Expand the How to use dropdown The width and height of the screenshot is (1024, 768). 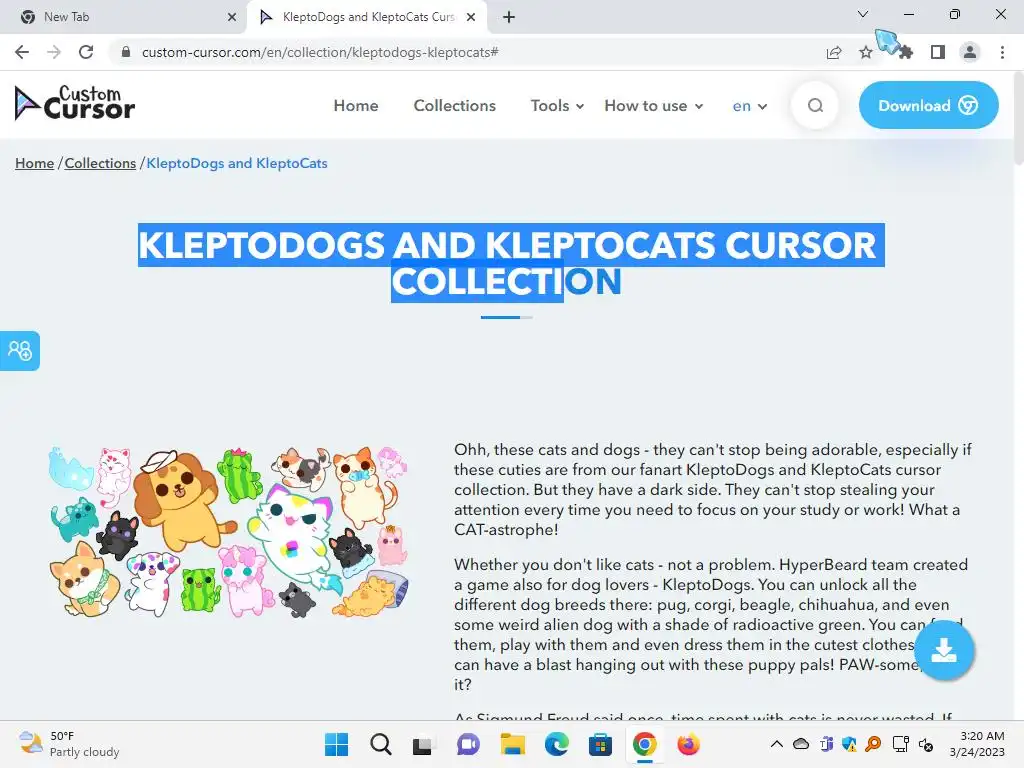[654, 105]
